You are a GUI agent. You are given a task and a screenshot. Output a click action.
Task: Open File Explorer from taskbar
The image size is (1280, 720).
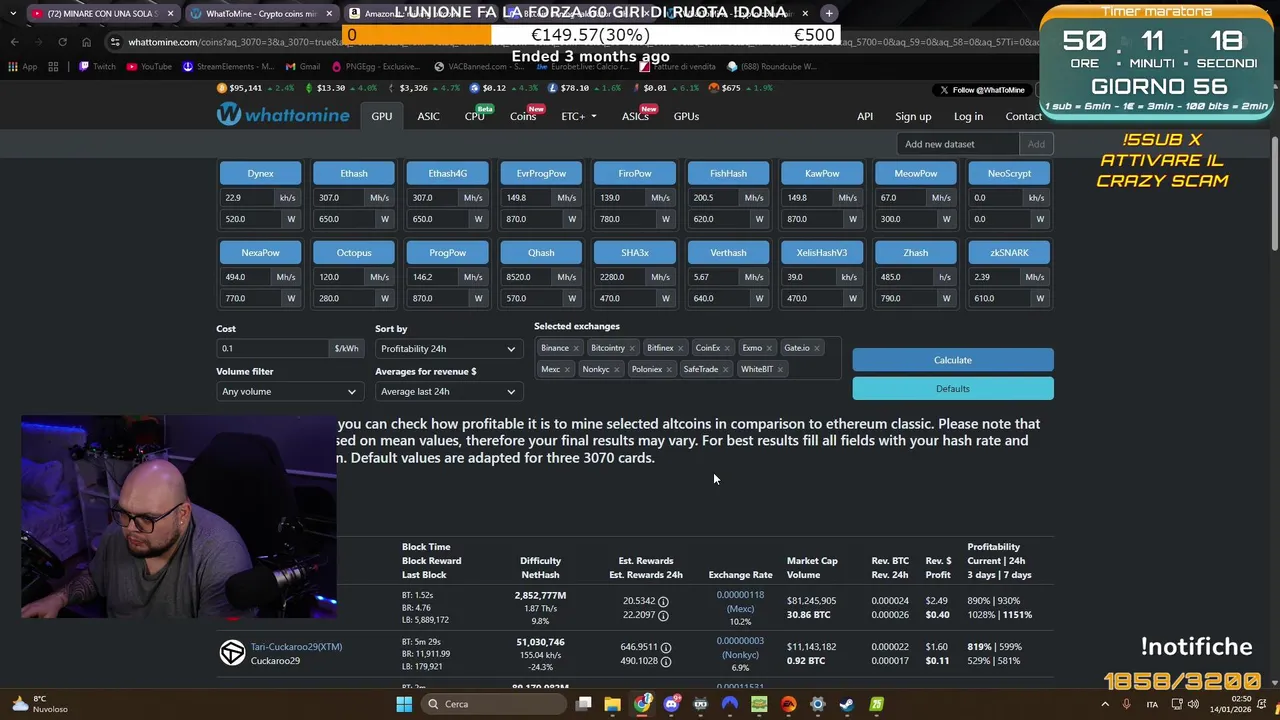(612, 704)
